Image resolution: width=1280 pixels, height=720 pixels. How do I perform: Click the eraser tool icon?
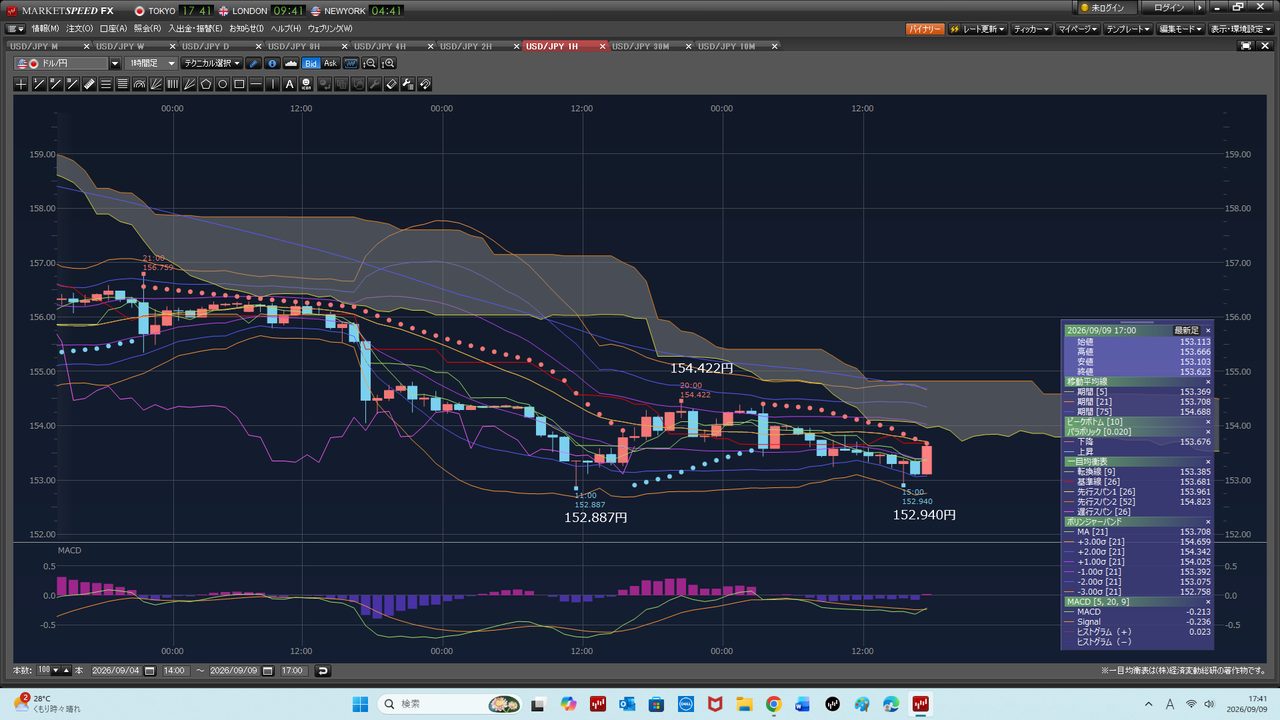click(391, 84)
